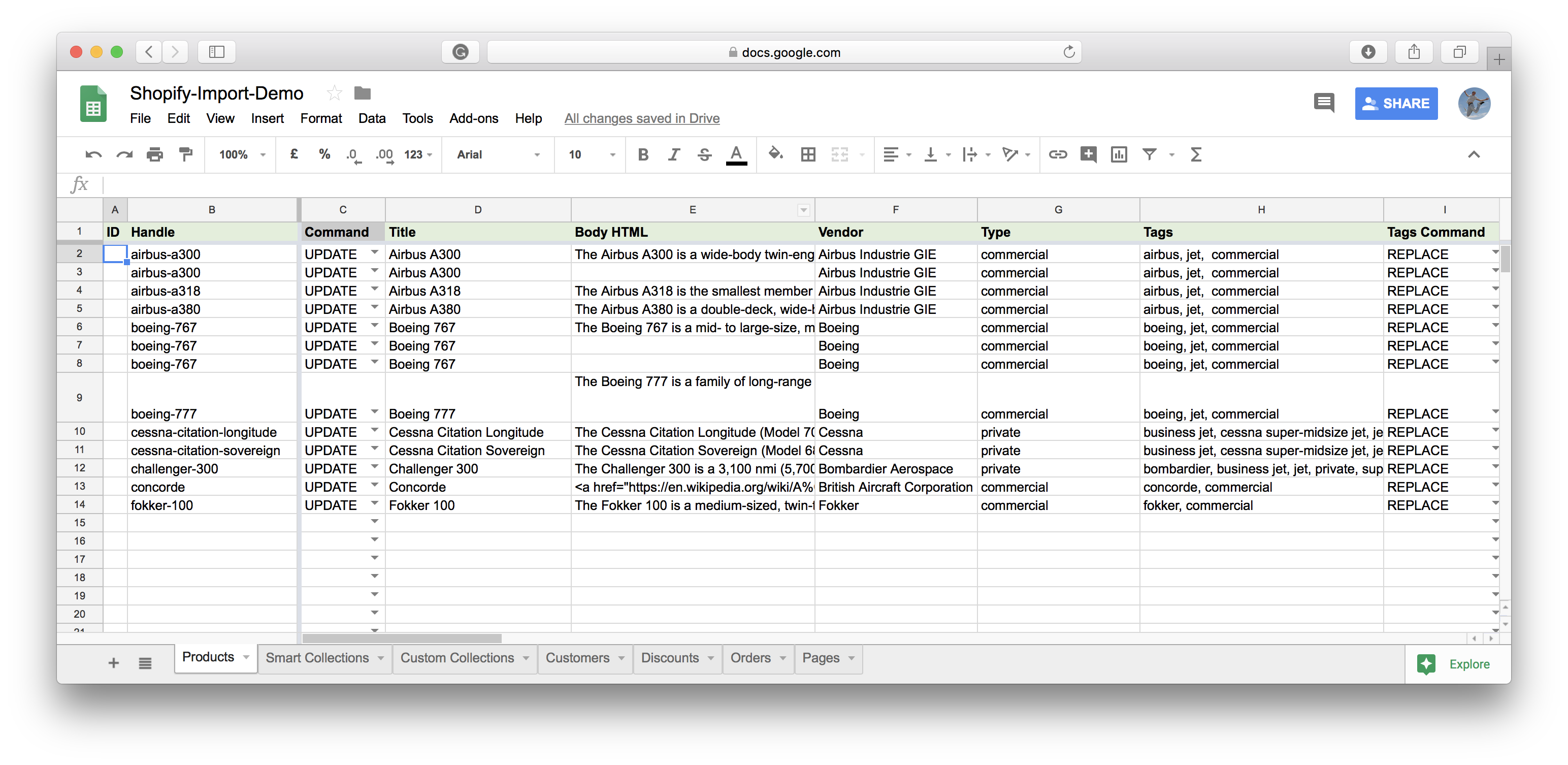This screenshot has width=1568, height=765.
Task: Click All changes saved in Drive link
Action: coord(641,118)
